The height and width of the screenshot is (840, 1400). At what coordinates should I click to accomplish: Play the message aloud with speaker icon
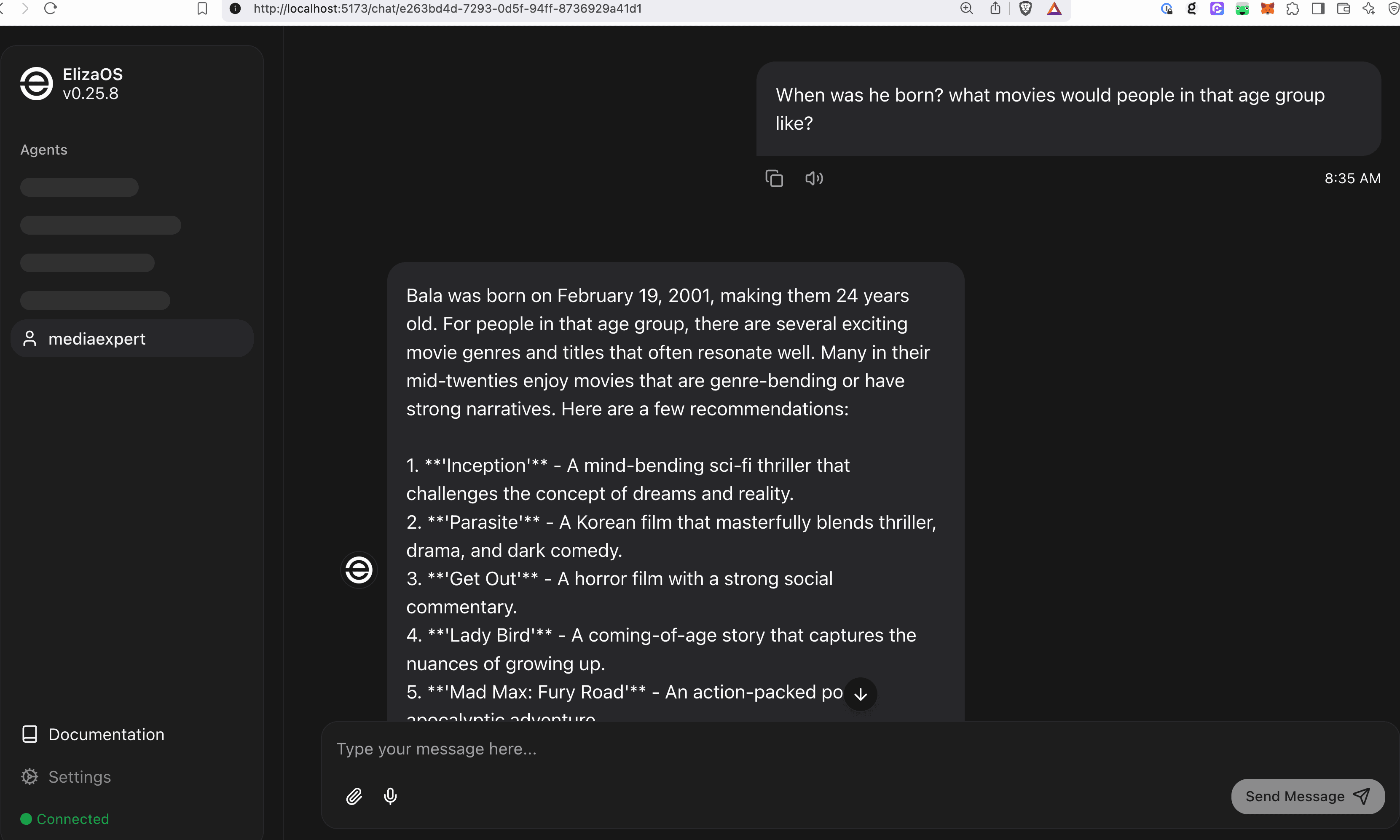tap(814, 178)
